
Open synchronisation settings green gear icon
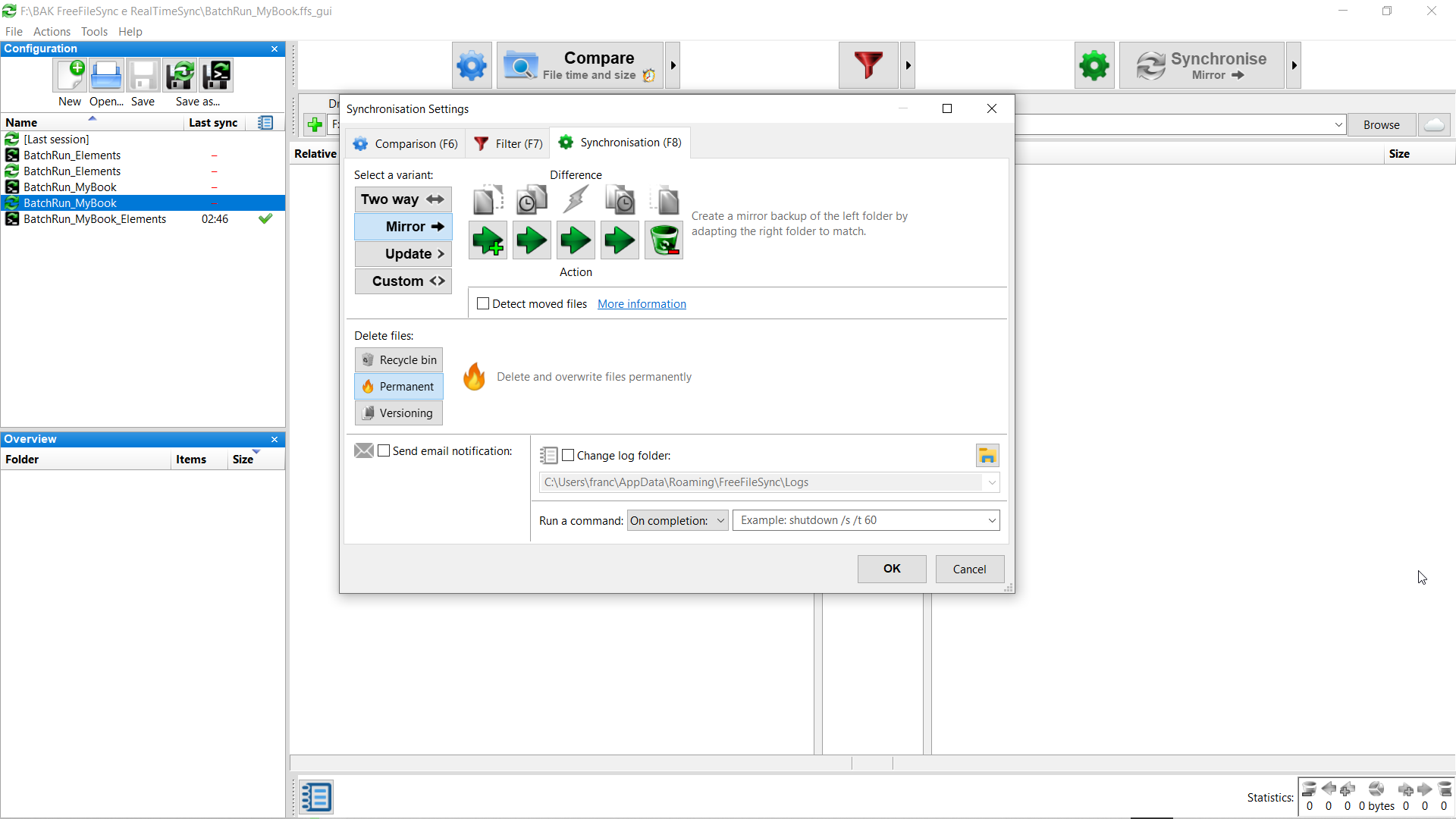(x=1094, y=66)
